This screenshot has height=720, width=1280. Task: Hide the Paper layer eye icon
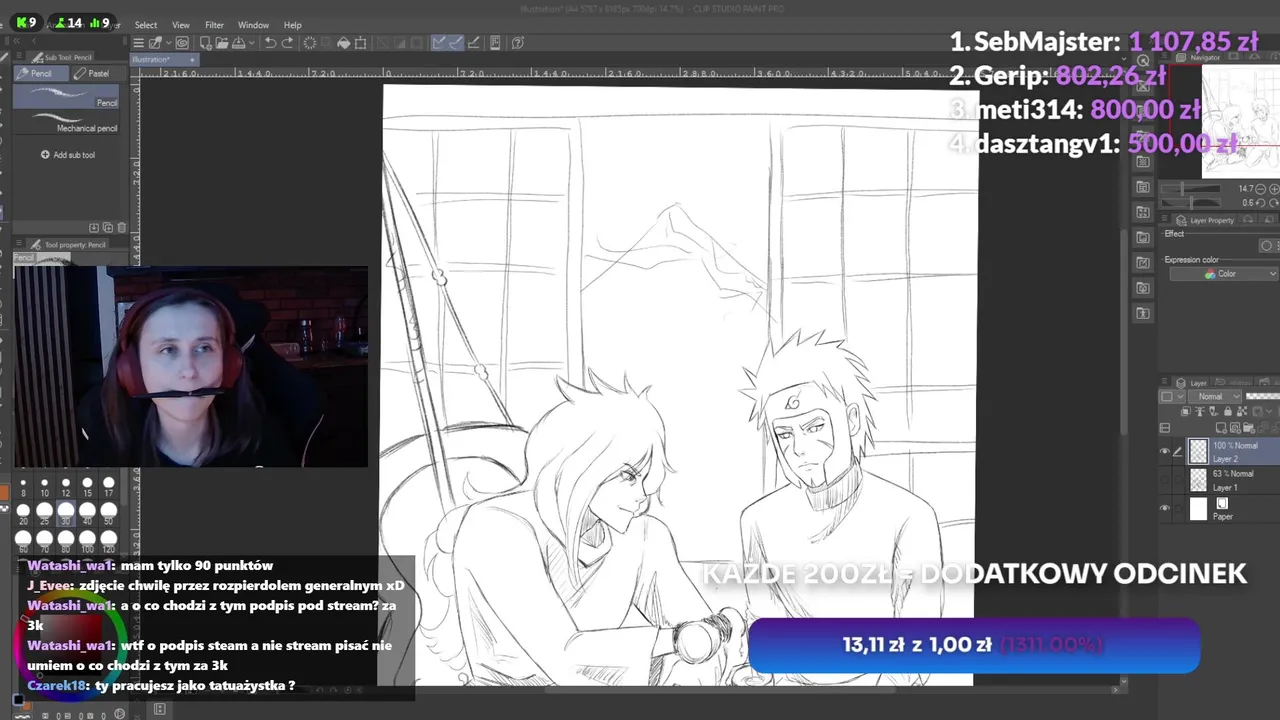coord(1164,508)
